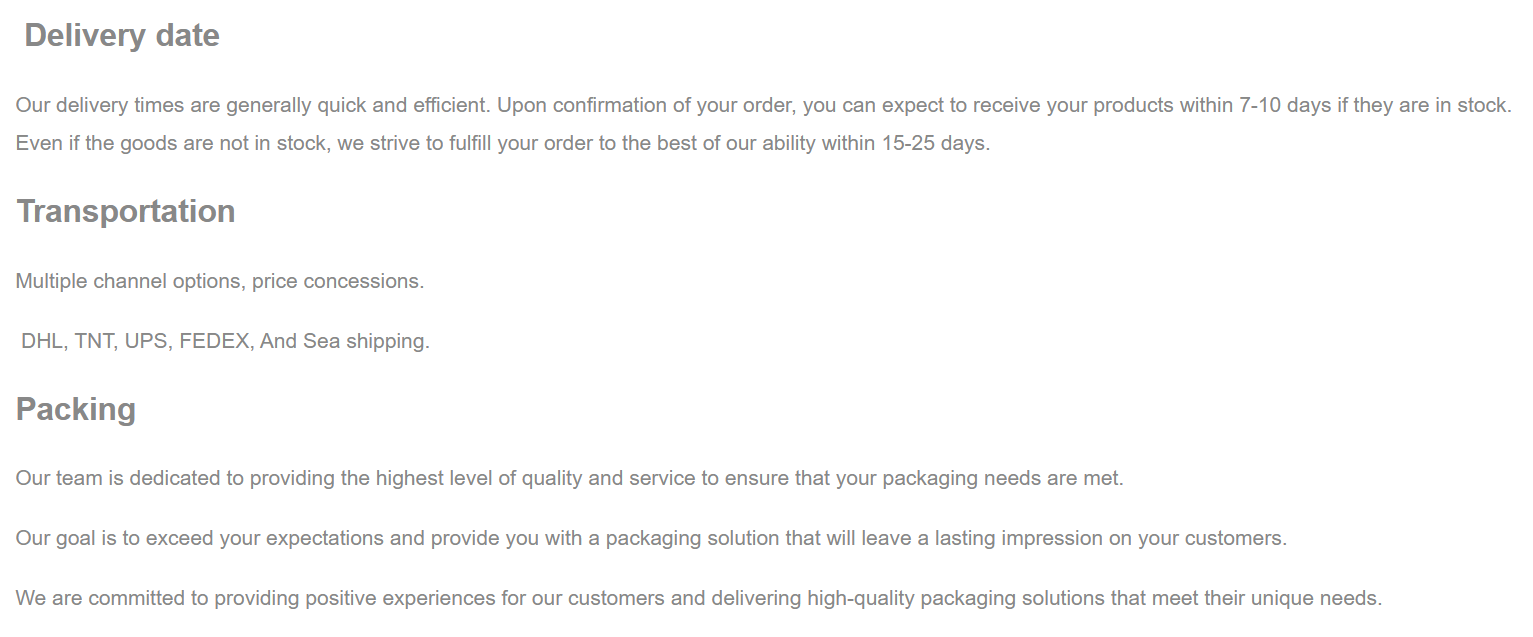Click the DHL, TNT, UPS, FEDEX shipping line

click(x=225, y=342)
